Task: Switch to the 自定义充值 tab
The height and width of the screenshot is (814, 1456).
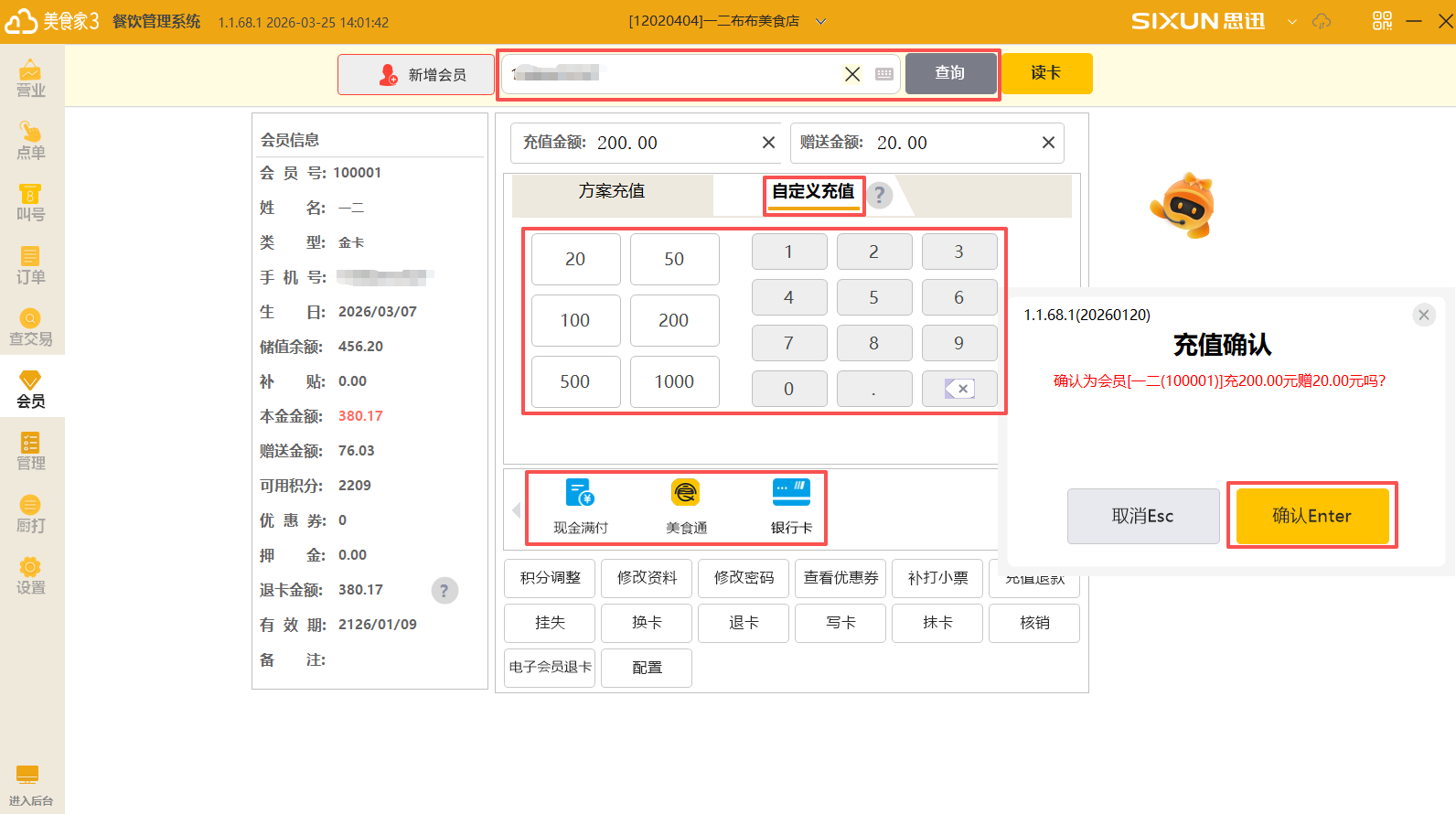Action: pos(813,191)
